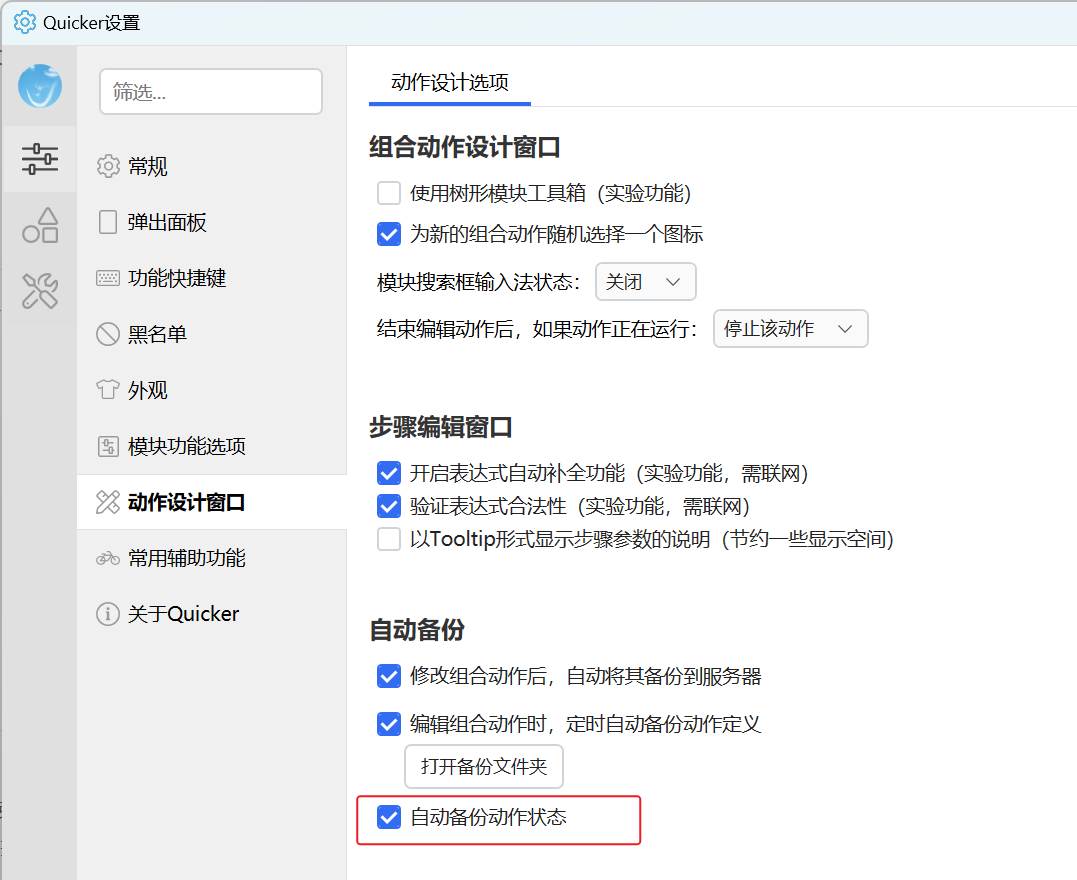Viewport: 1077px width, 880px height.
Task: Open the 黑名单 settings page
Action: coord(212,334)
